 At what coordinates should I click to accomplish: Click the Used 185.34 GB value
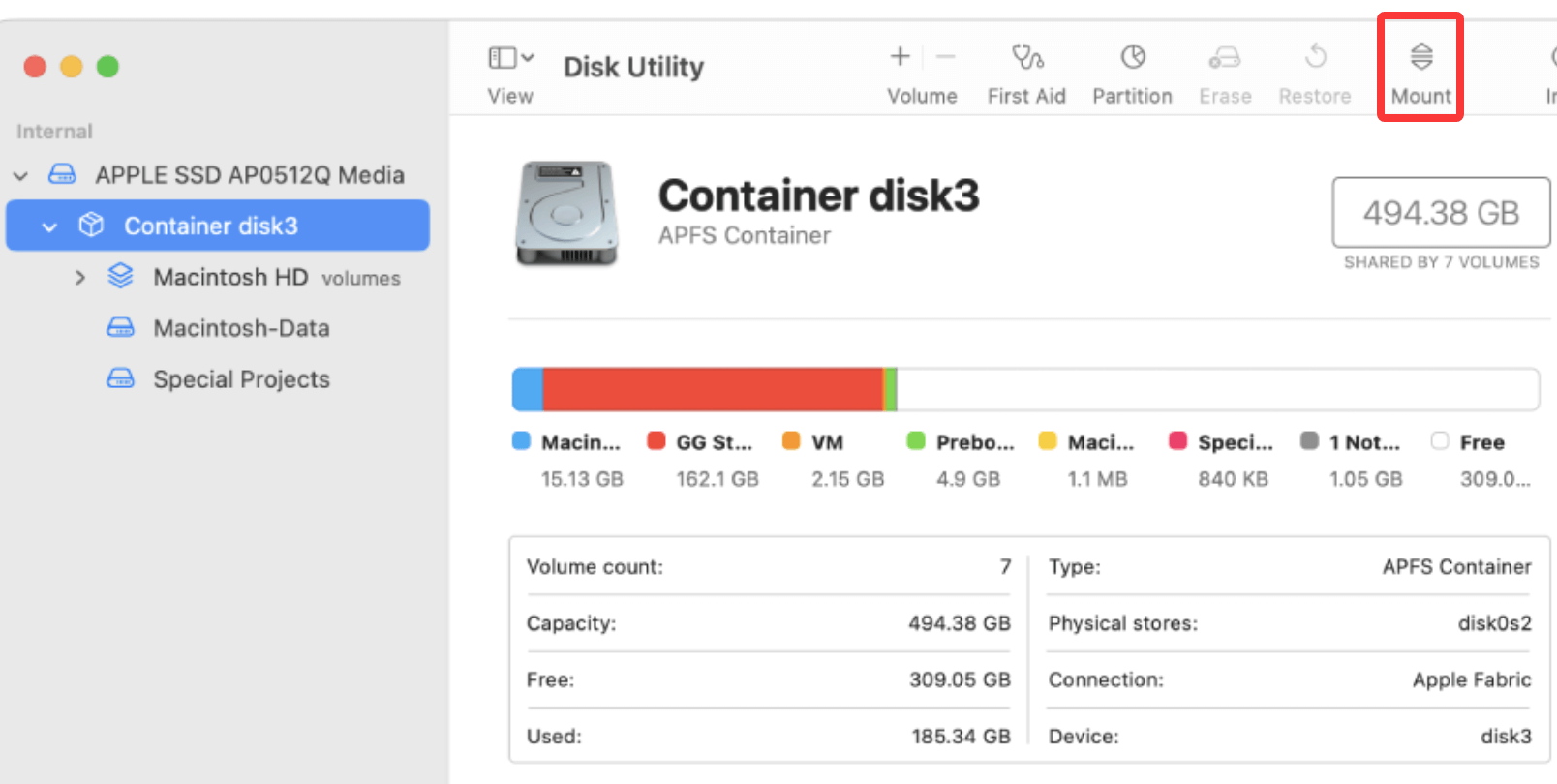pyautogui.click(x=960, y=736)
